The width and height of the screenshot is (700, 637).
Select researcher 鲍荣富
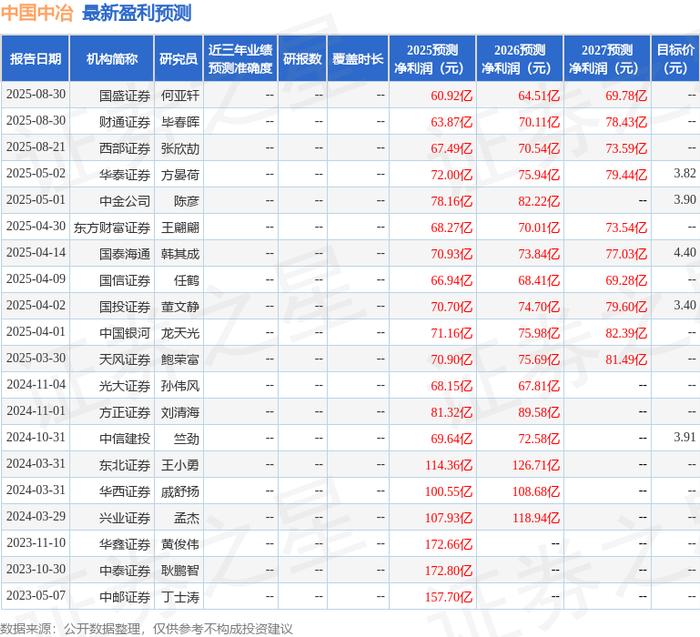tap(180, 359)
